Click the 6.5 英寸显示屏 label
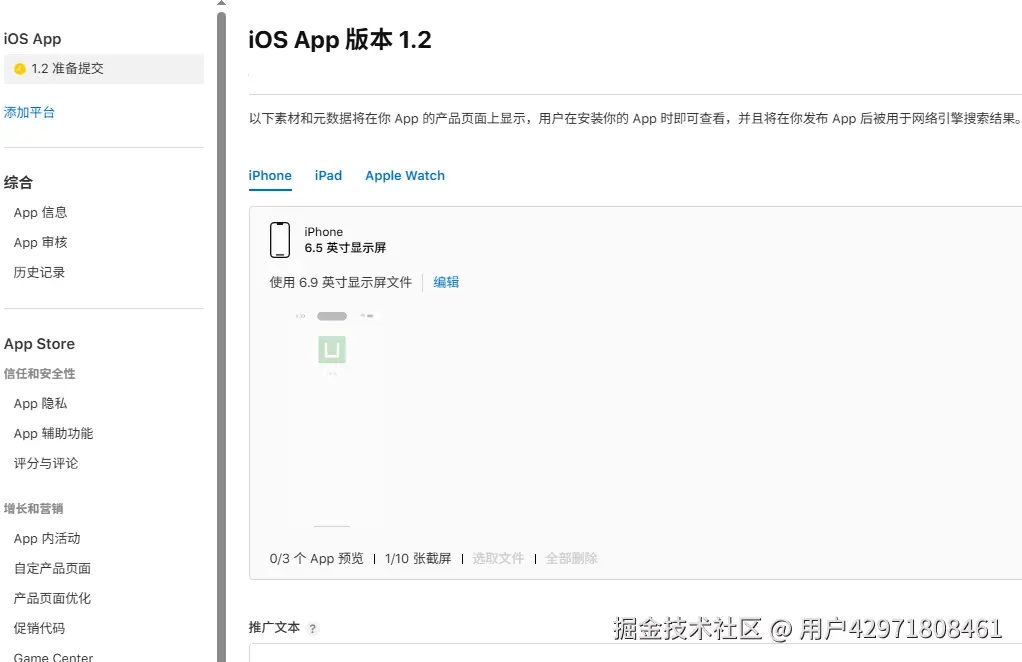 pyautogui.click(x=345, y=248)
